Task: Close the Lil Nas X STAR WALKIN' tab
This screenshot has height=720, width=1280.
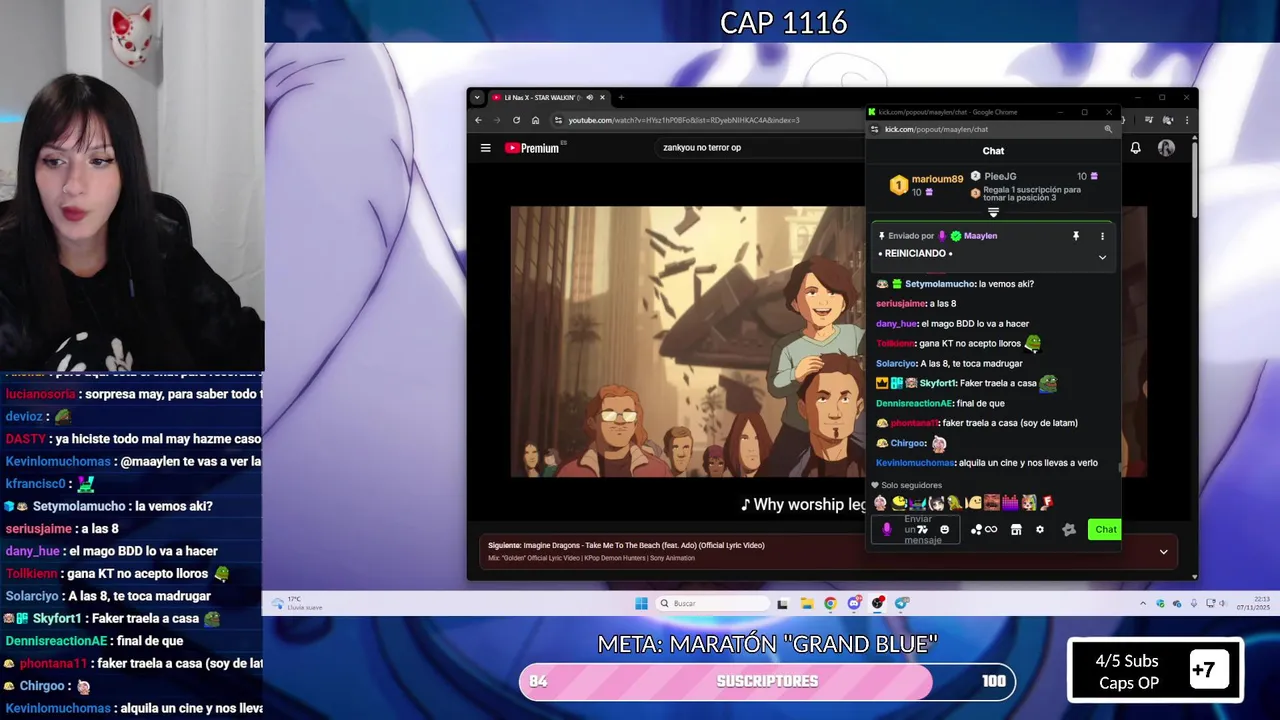Action: 602,98
